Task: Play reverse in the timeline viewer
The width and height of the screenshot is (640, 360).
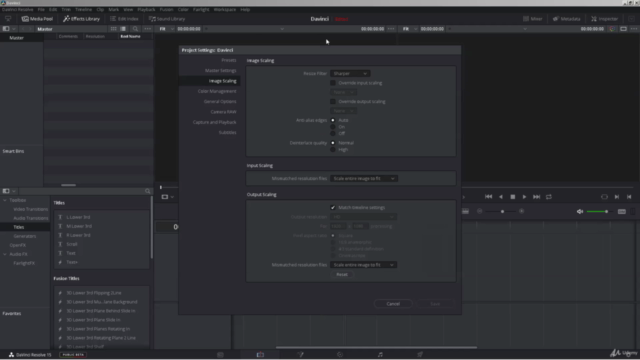Action: coord(501,197)
